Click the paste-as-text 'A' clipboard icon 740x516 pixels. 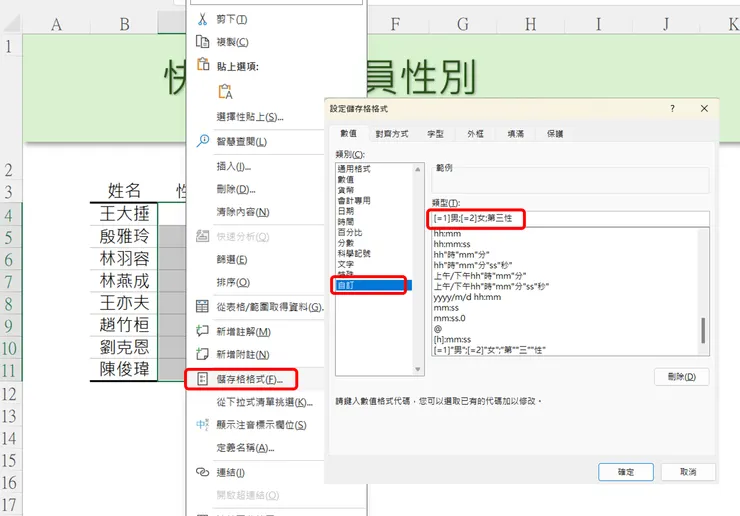click(x=225, y=91)
